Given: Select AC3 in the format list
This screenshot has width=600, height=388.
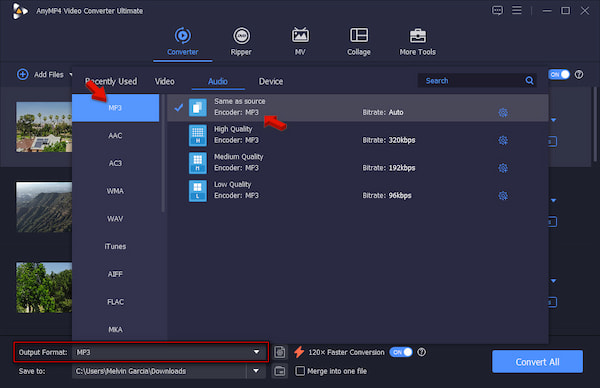Looking at the screenshot, I should (116, 163).
